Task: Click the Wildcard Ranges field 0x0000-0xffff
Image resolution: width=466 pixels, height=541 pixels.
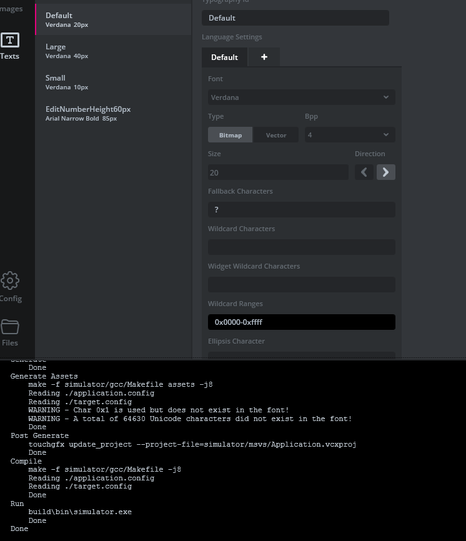Action: [301, 322]
